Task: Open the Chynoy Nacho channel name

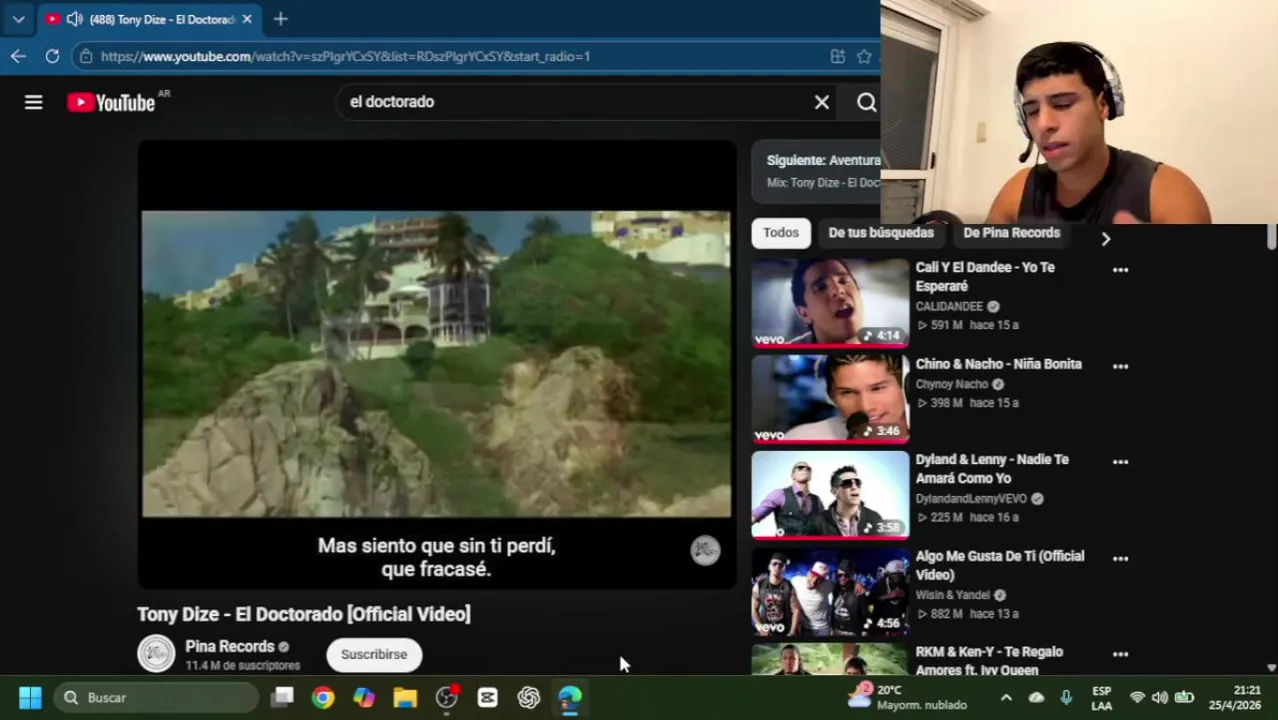Action: point(952,384)
